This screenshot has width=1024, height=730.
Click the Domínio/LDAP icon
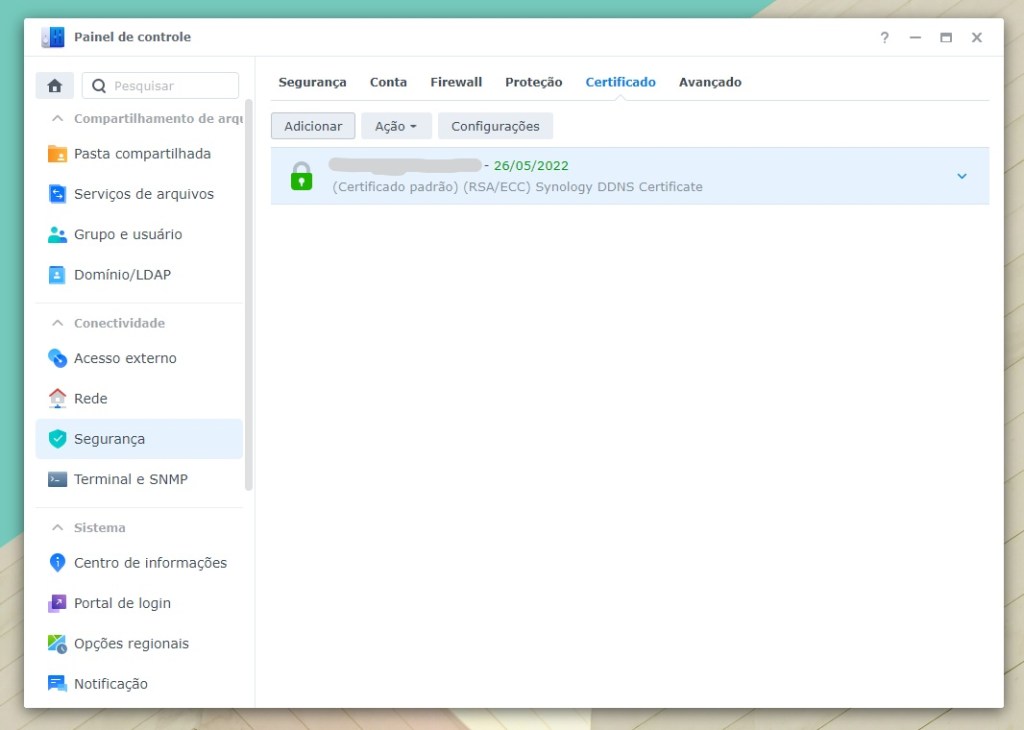[x=58, y=274]
